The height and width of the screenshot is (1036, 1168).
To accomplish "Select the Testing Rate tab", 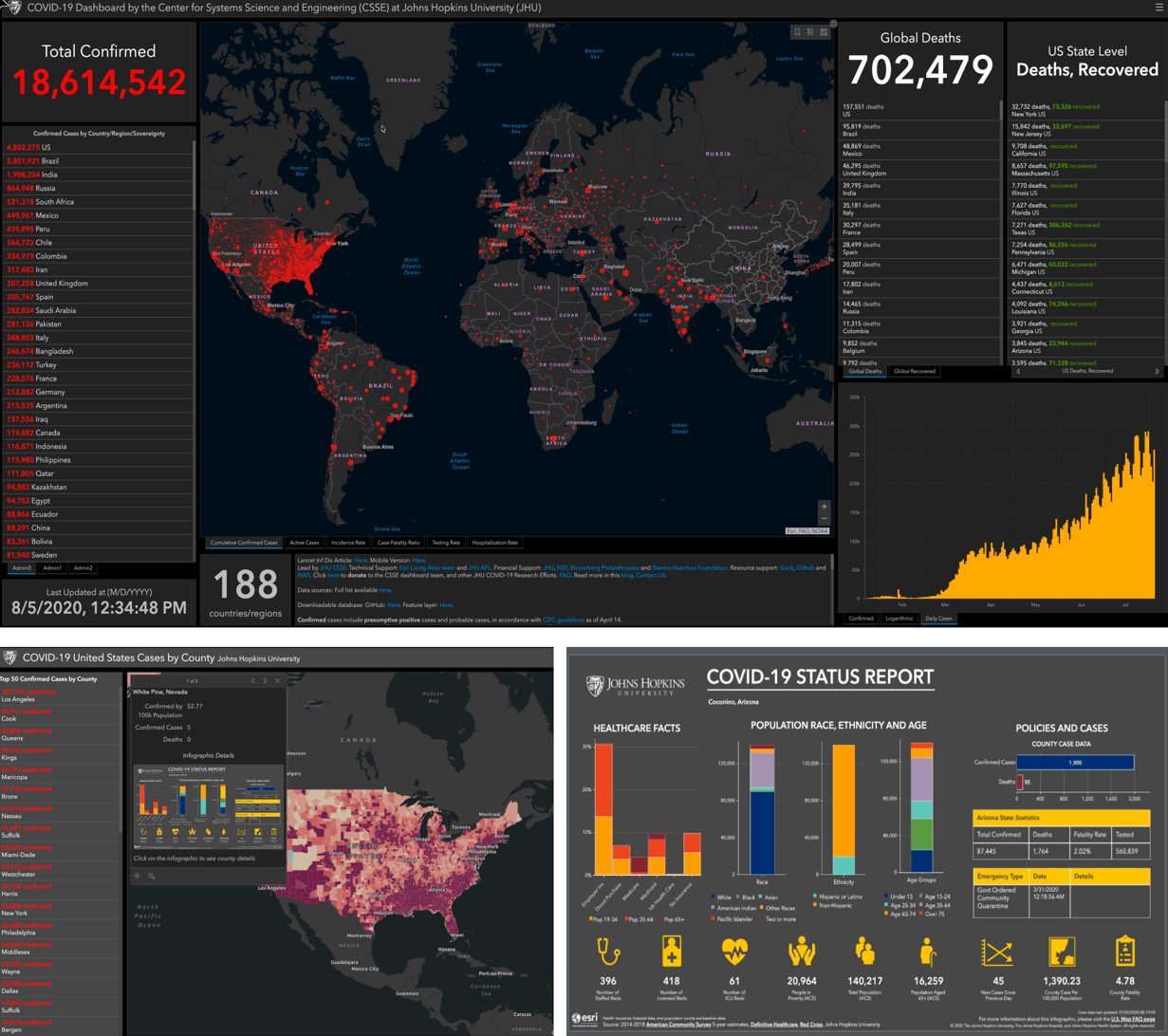I will tap(446, 543).
